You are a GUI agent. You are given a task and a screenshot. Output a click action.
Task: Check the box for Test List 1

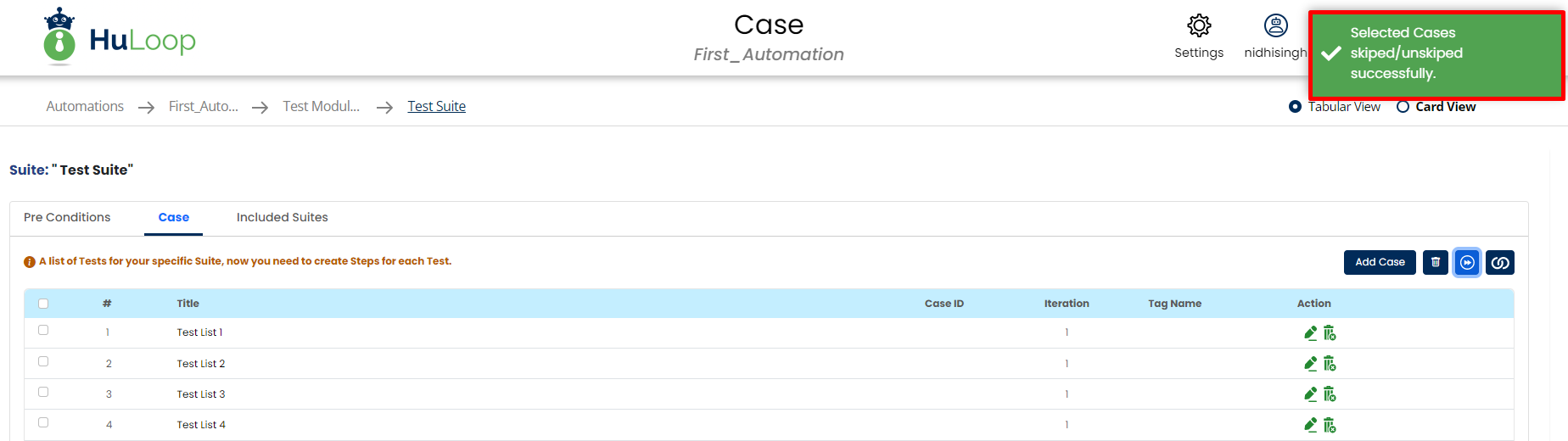click(x=43, y=331)
